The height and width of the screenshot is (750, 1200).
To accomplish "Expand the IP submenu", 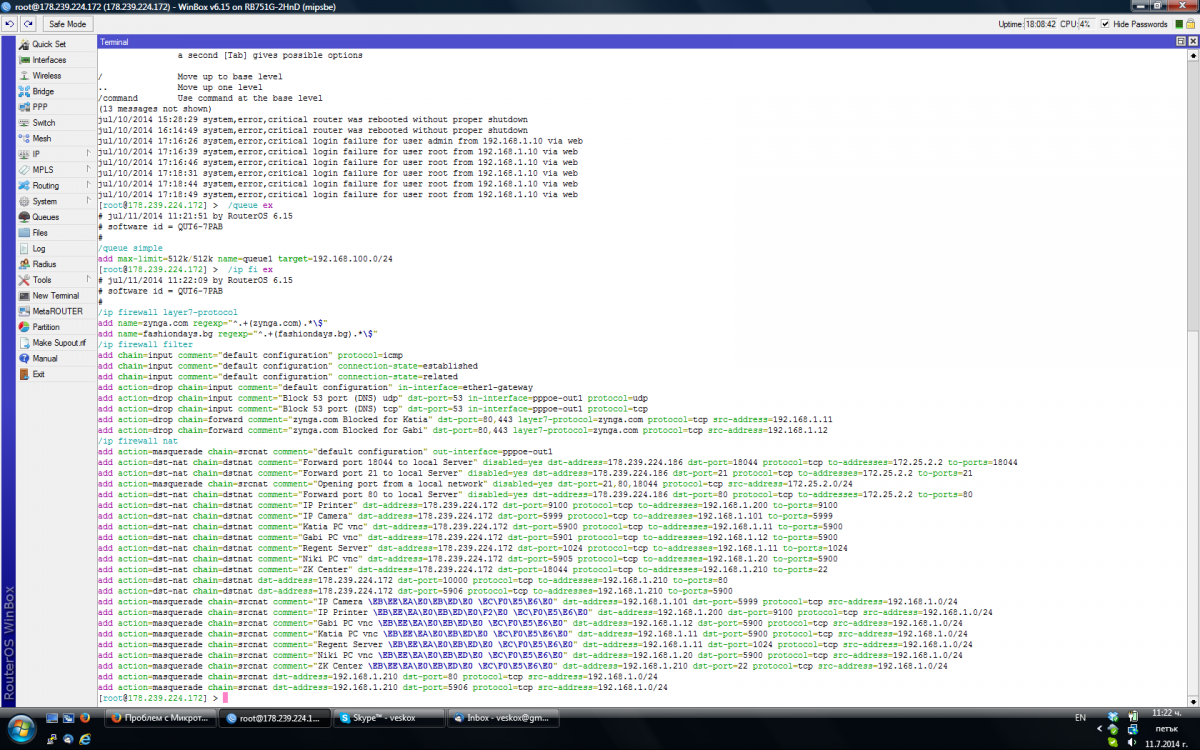I will coord(36,154).
